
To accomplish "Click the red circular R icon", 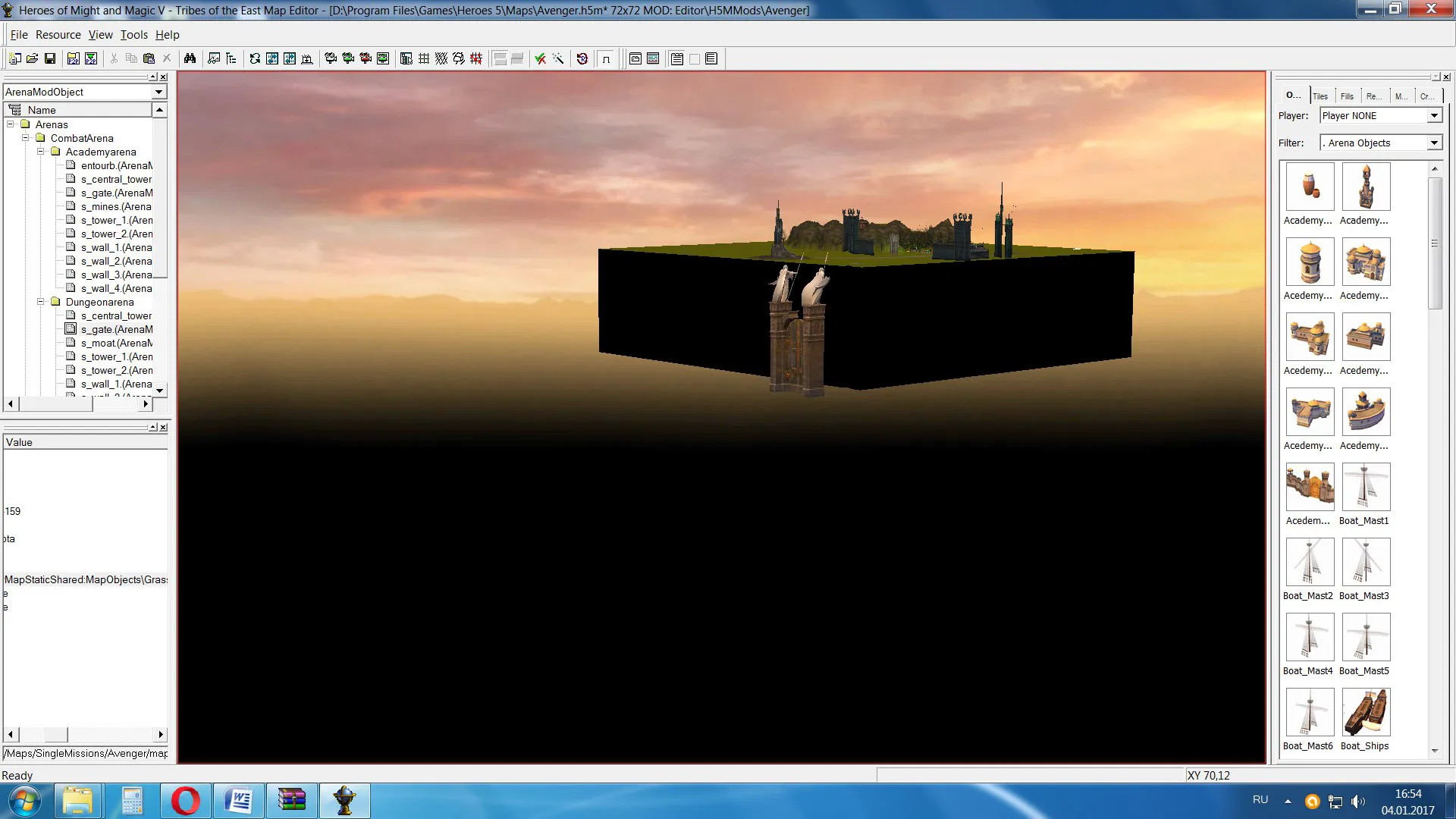I will pos(582,58).
